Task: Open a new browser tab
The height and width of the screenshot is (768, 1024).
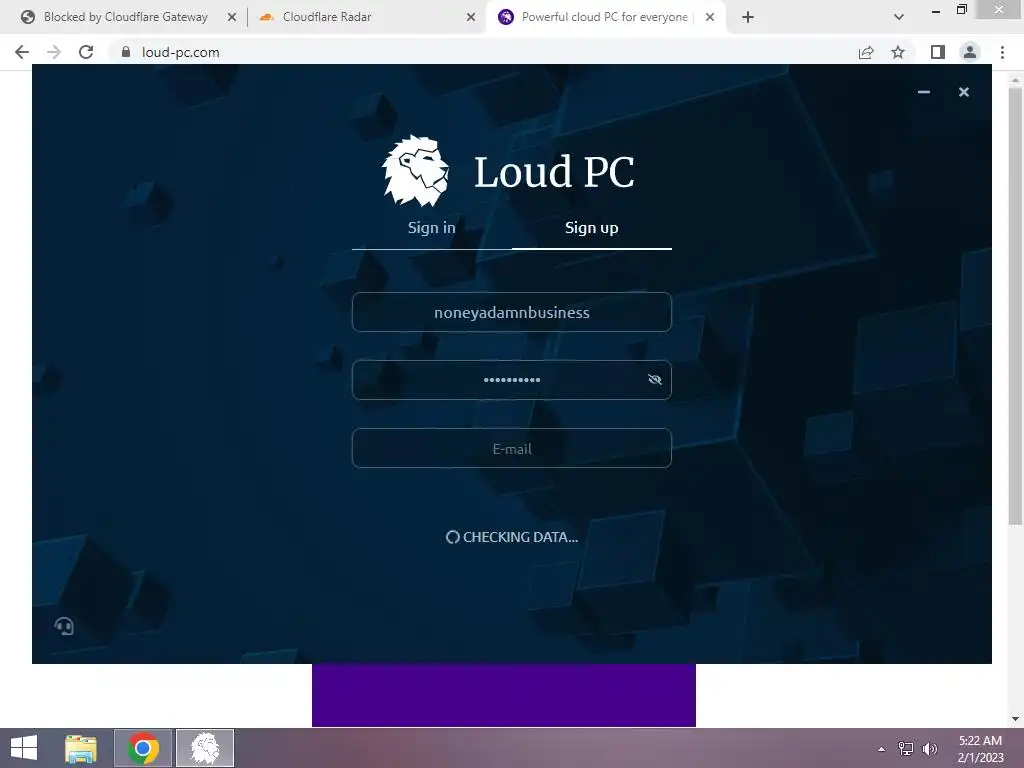Action: coord(748,18)
